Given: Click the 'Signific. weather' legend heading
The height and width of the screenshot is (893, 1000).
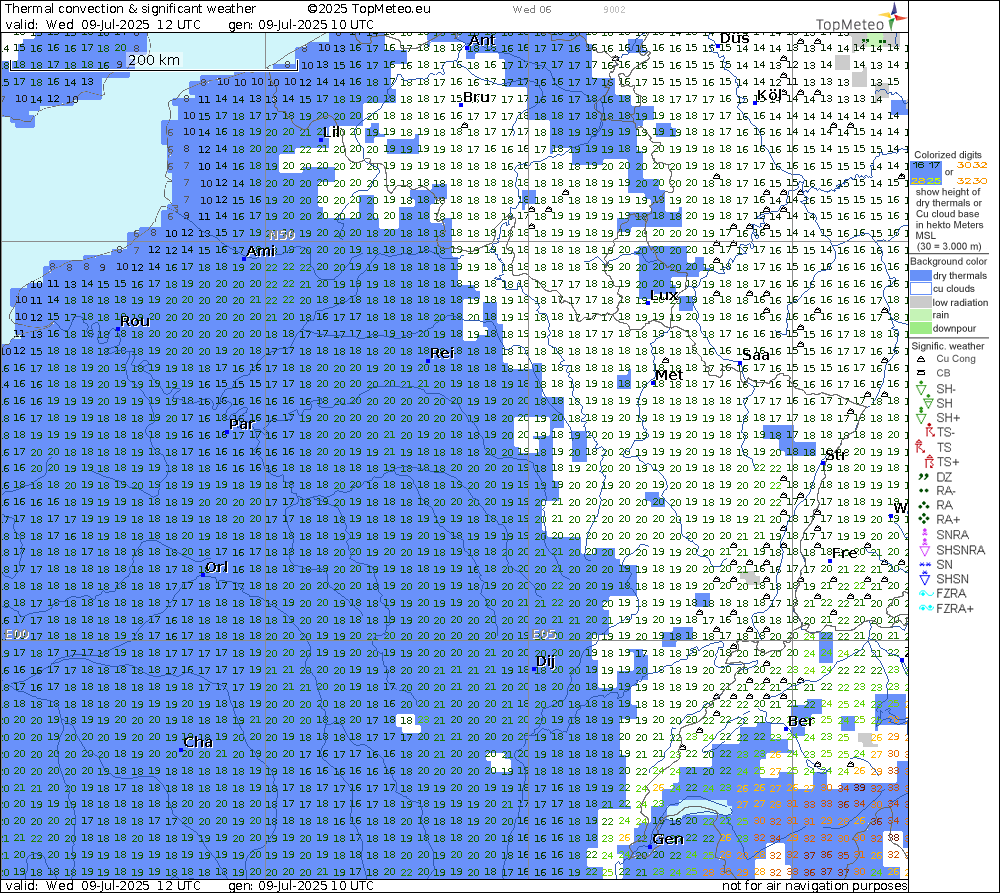Looking at the screenshot, I should coord(948,346).
